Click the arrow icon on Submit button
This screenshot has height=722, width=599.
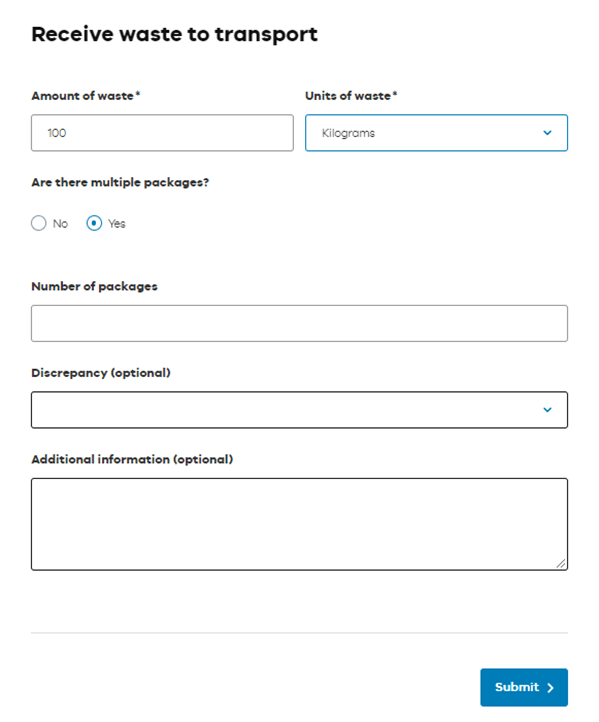click(x=550, y=687)
